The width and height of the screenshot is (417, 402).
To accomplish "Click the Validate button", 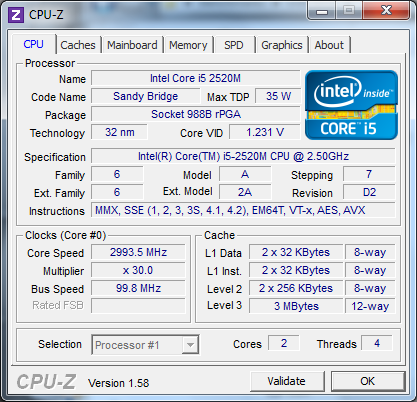I will pyautogui.click(x=287, y=381).
